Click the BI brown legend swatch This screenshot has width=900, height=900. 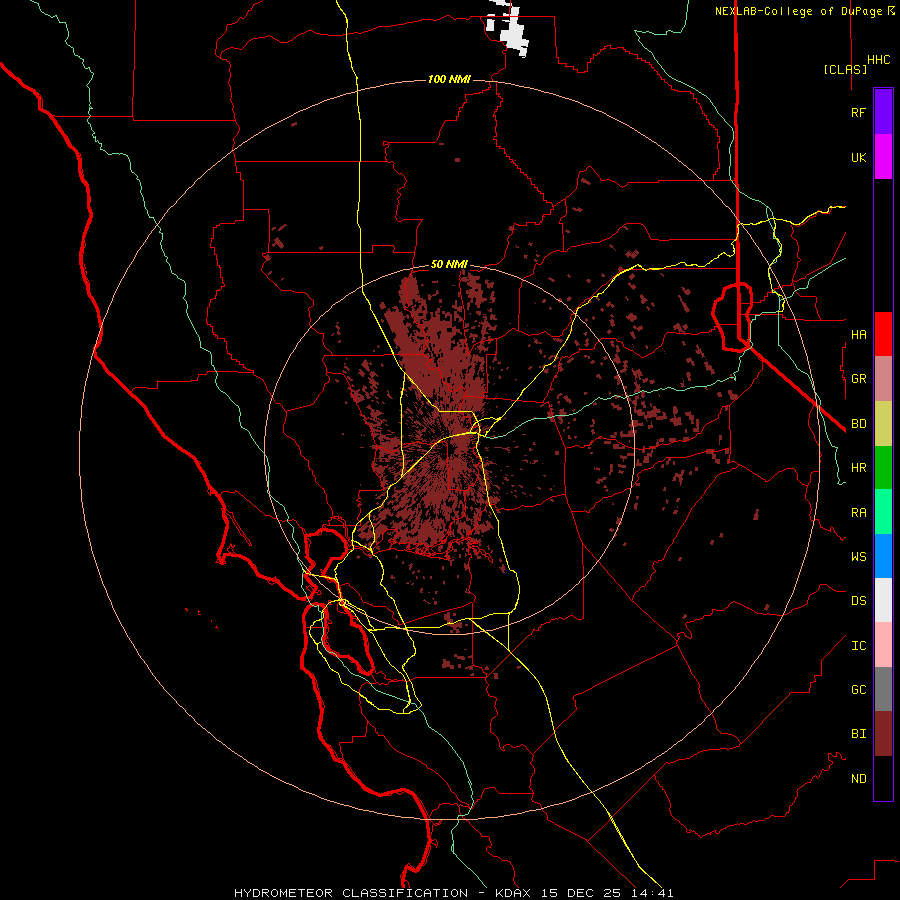(883, 734)
